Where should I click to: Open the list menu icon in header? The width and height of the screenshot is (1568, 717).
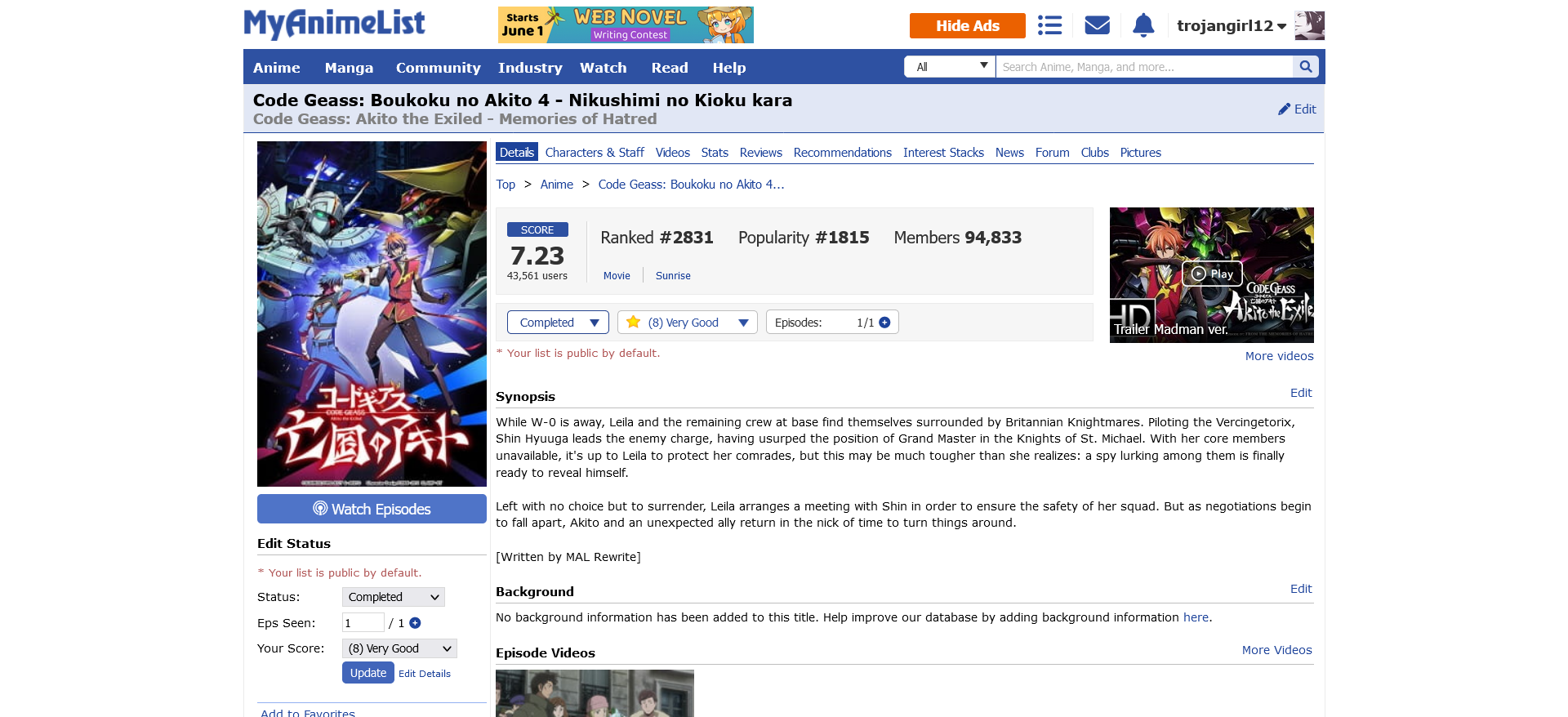[x=1049, y=25]
